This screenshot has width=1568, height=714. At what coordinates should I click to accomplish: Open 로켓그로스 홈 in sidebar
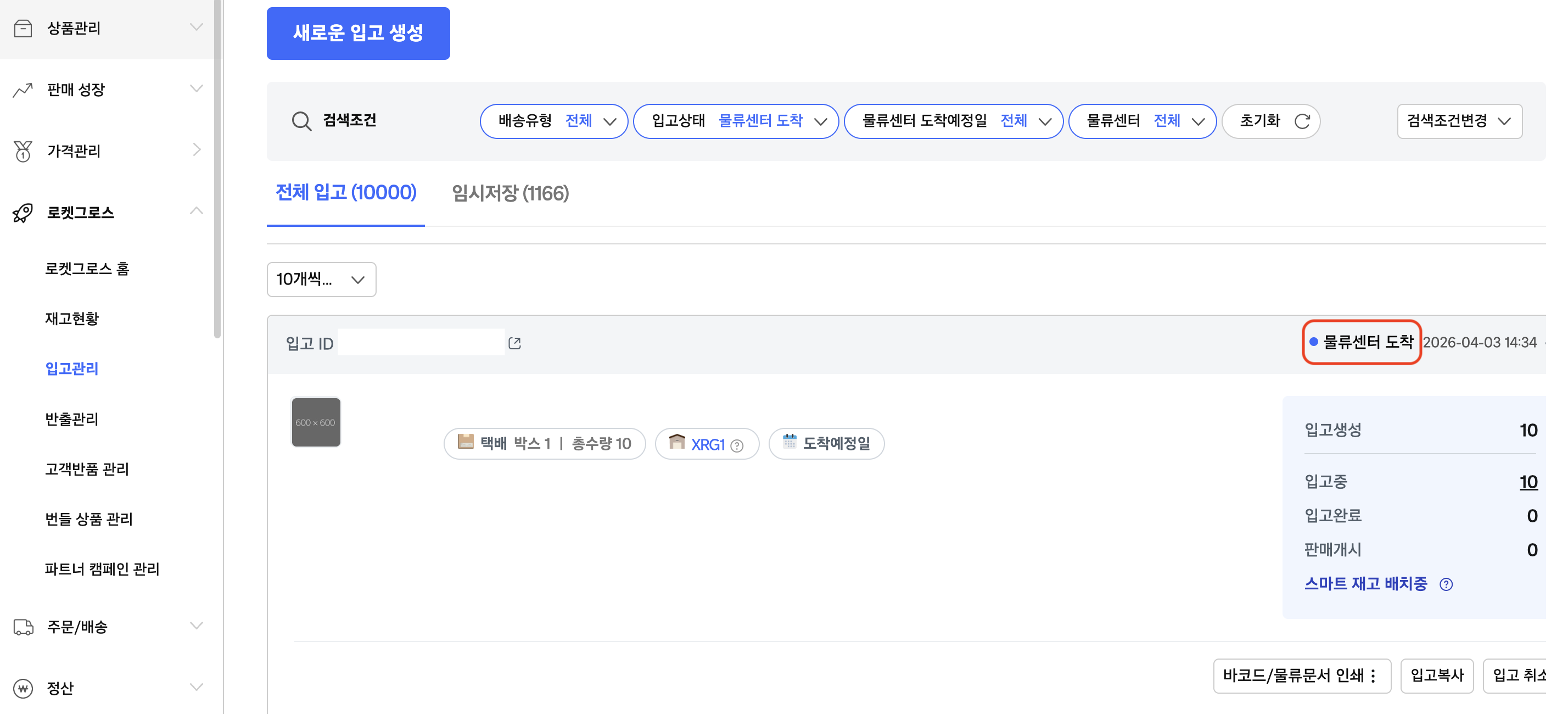tap(87, 269)
